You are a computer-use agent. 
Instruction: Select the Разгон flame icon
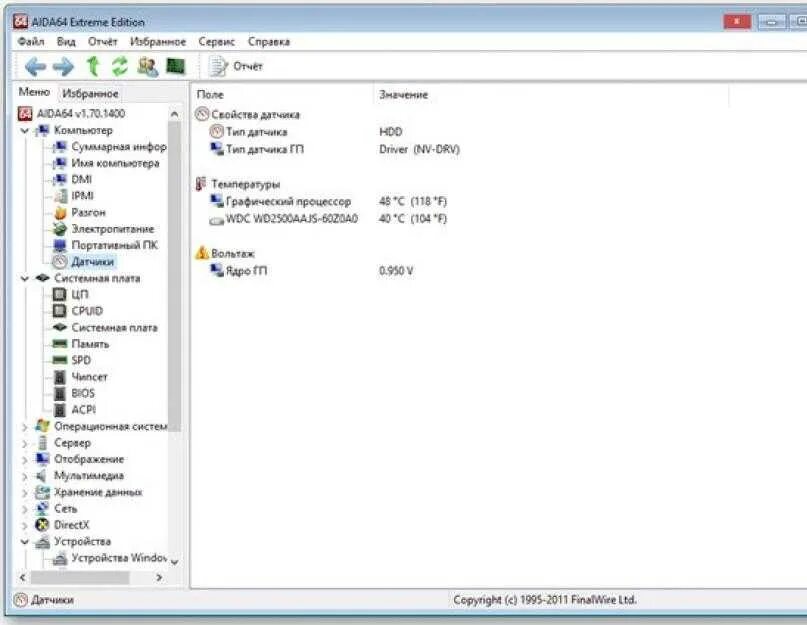[x=60, y=212]
